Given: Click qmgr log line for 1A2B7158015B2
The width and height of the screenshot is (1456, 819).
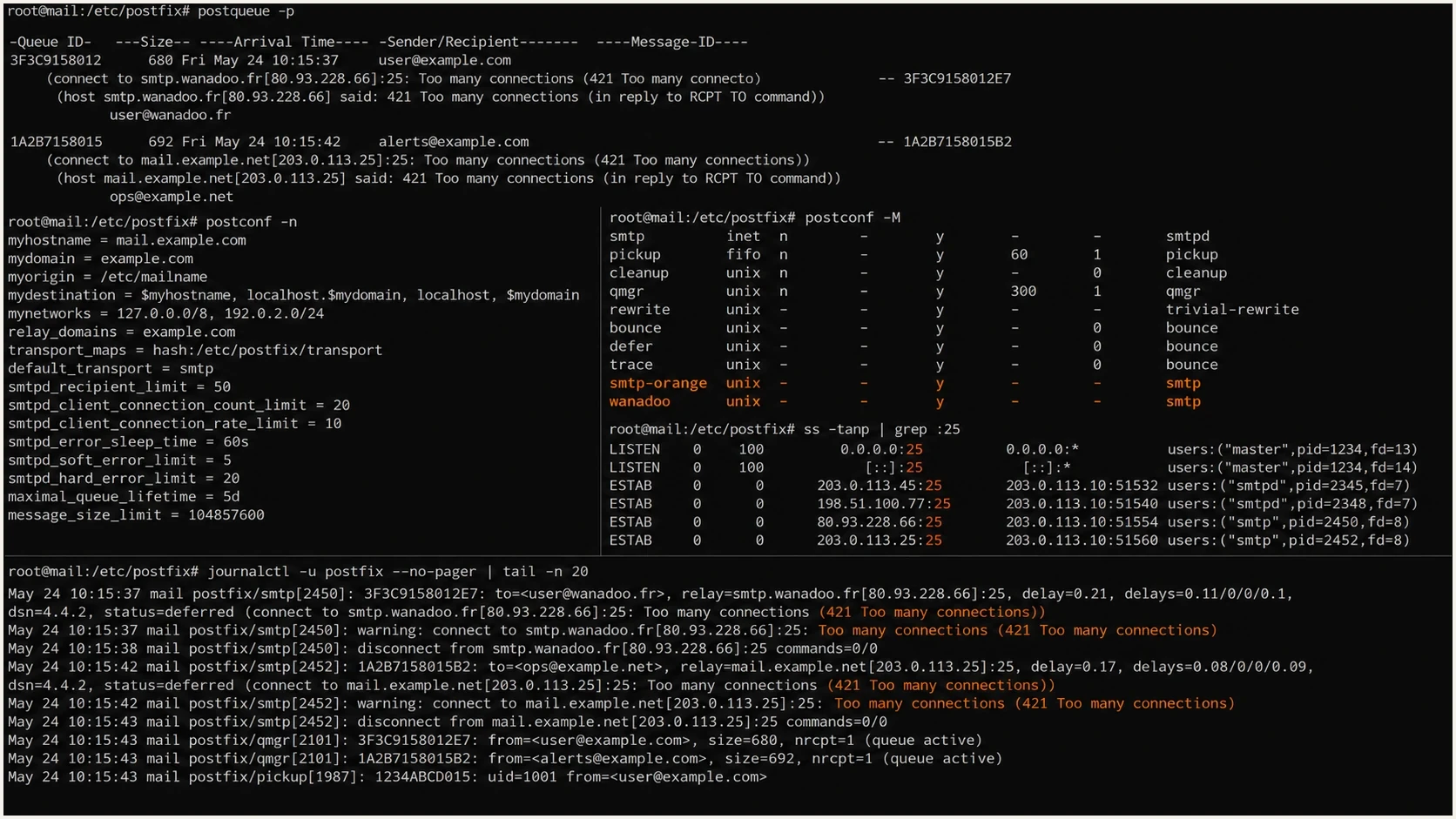Looking at the screenshot, I should pos(505,758).
